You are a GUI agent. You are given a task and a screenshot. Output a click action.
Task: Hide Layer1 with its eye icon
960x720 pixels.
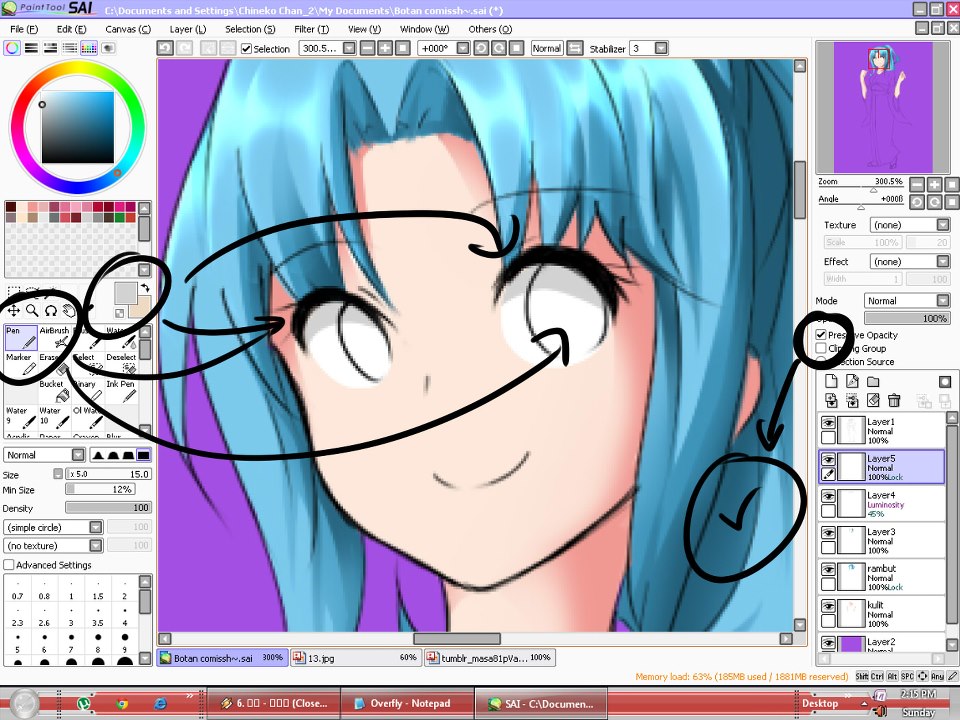tap(828, 423)
